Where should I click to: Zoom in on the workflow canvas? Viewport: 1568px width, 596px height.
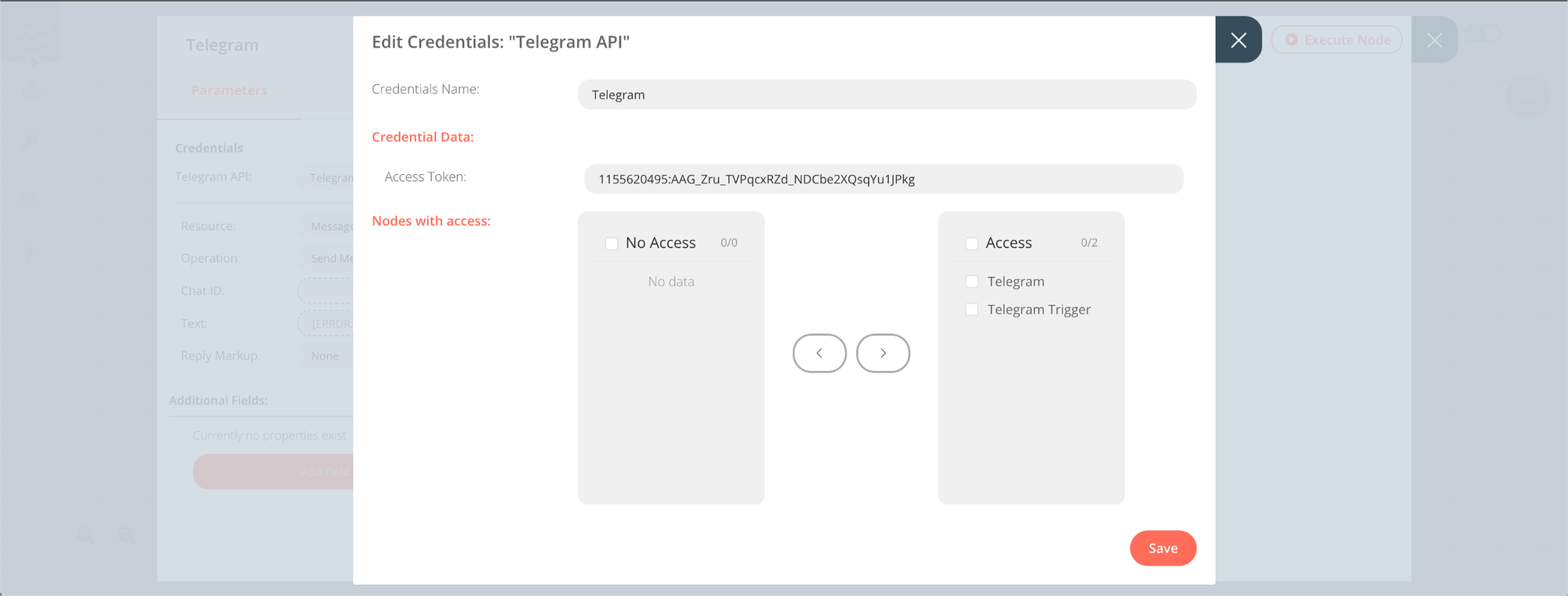pyautogui.click(x=85, y=536)
